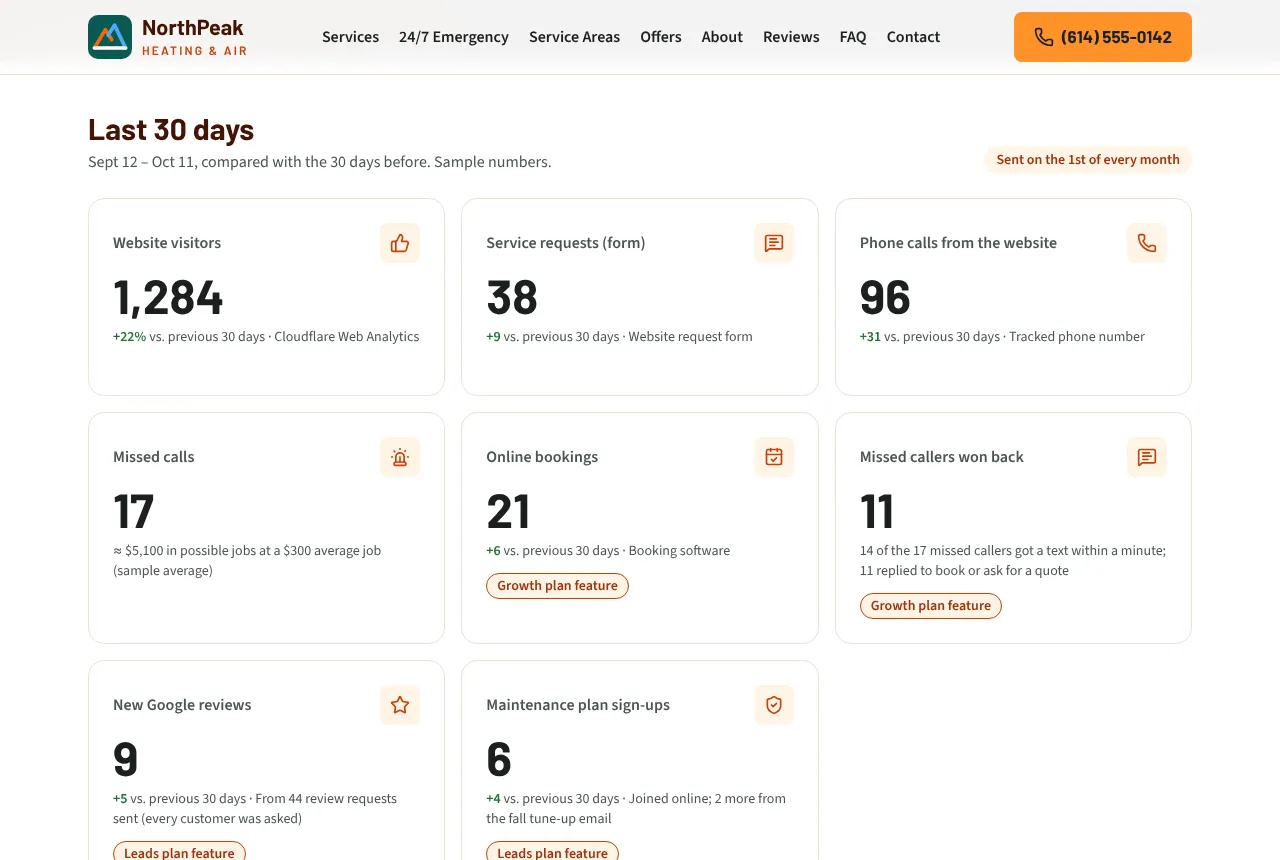Click the thumbs-up icon on Website visitors card
The height and width of the screenshot is (860, 1280).
click(x=400, y=243)
